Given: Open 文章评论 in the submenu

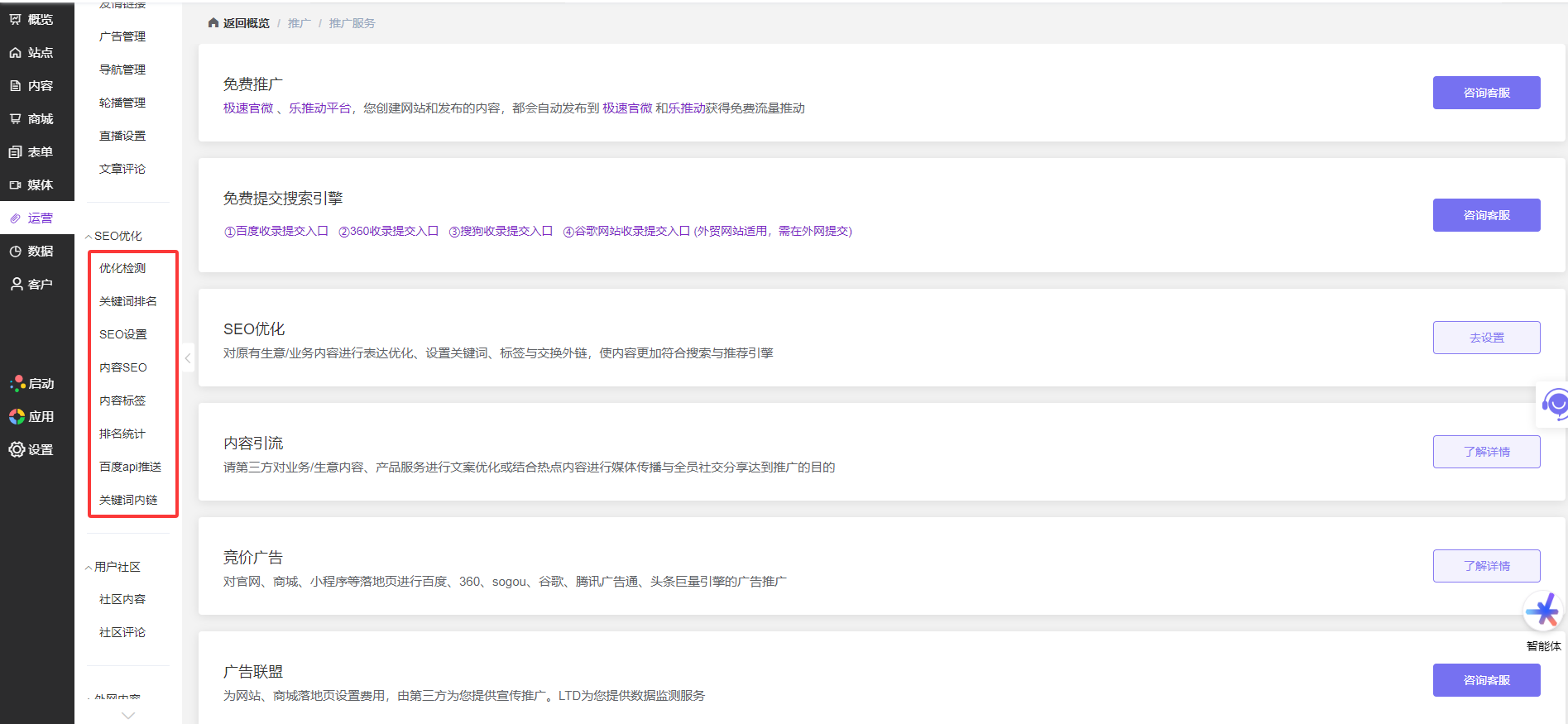Looking at the screenshot, I should [122, 169].
